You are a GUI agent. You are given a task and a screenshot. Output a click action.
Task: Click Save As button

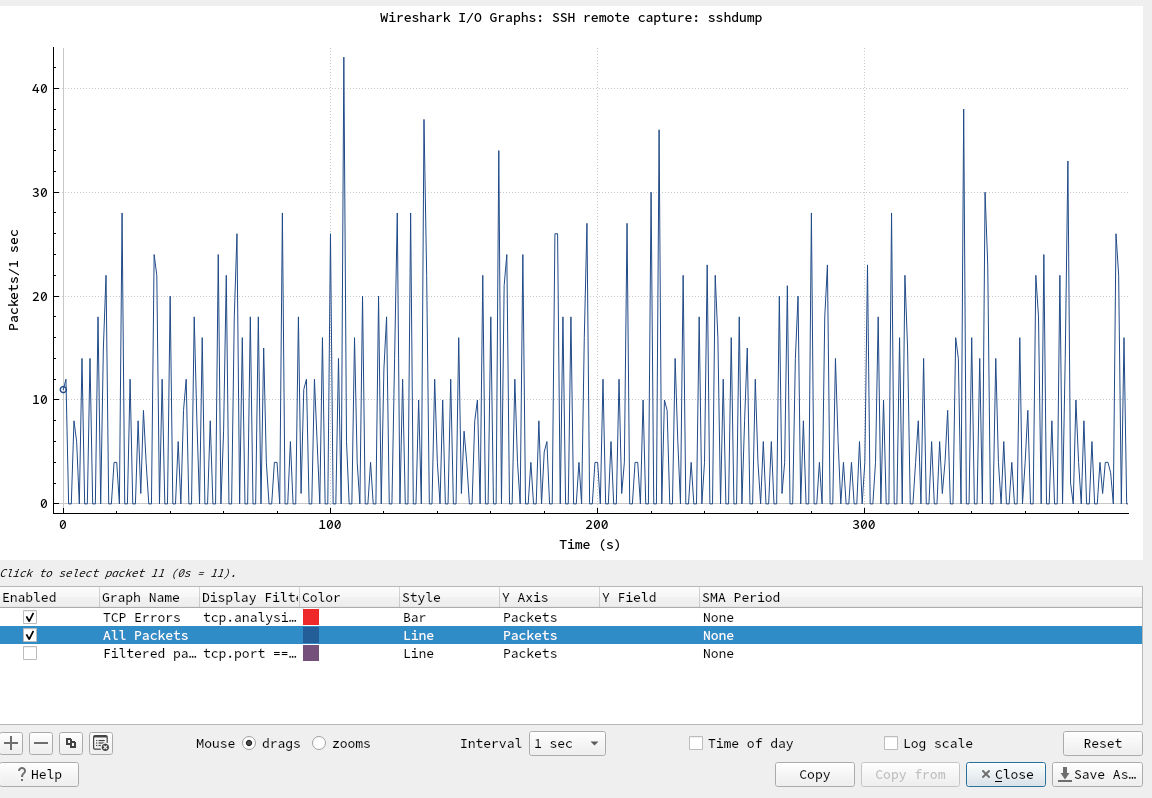point(1098,774)
